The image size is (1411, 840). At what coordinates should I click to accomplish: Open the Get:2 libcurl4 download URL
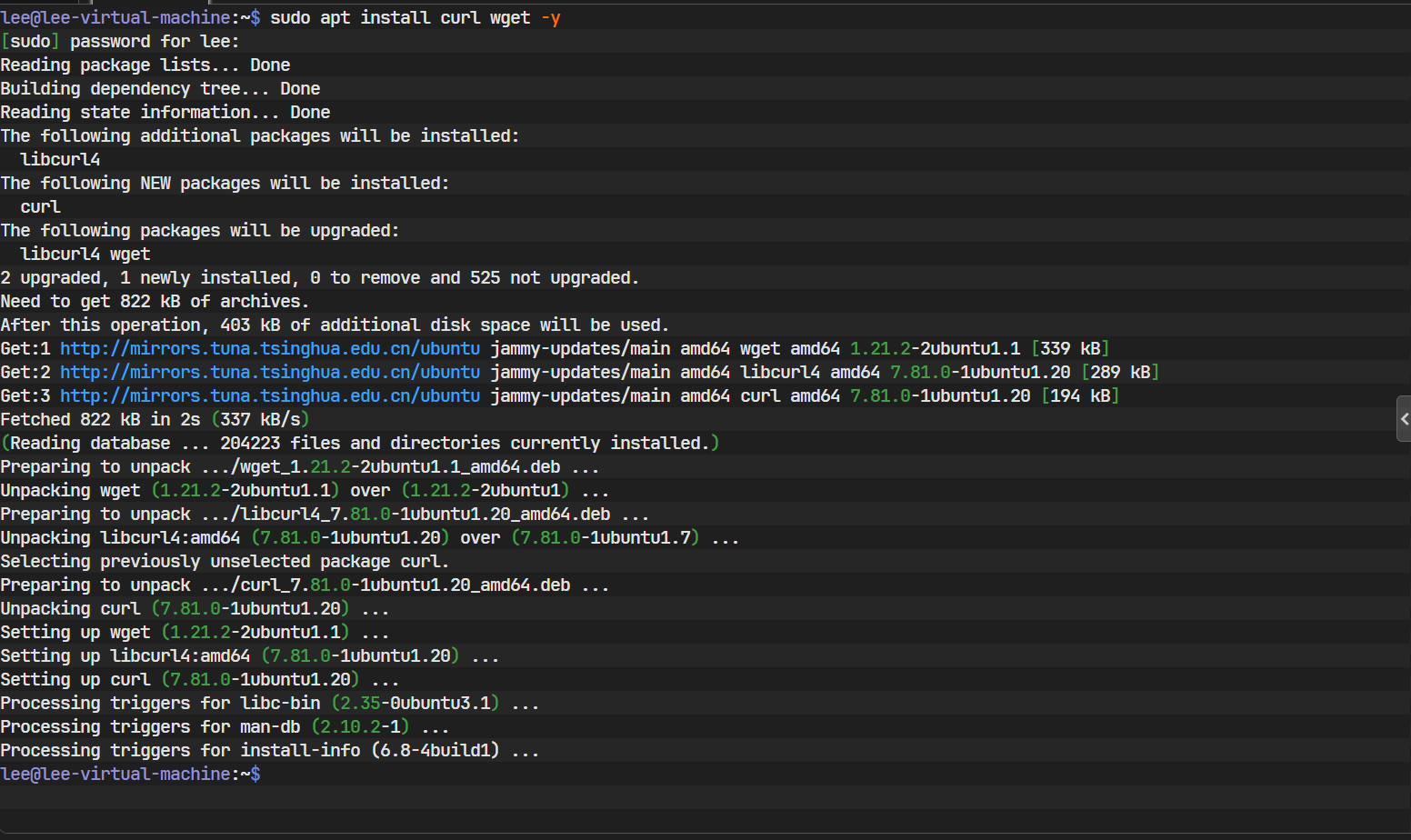[x=269, y=372]
